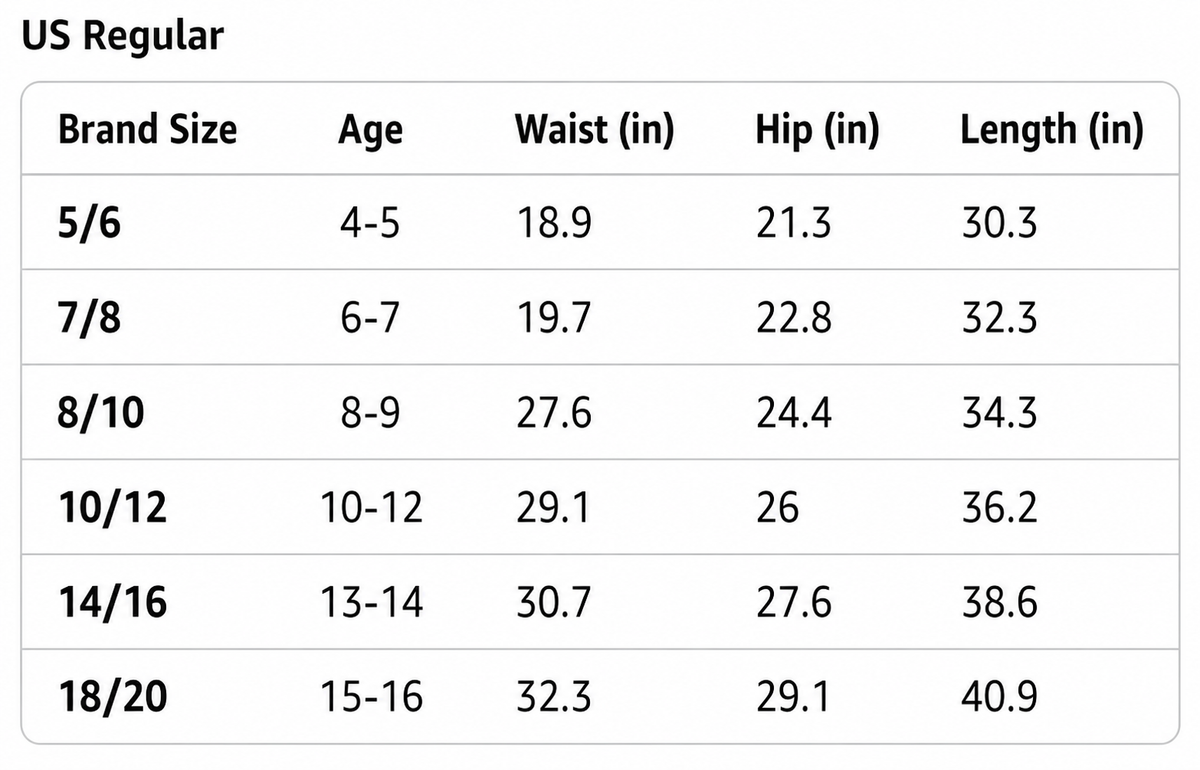This screenshot has width=1200, height=770.
Task: Click the Hip (in) column header
Action: coord(817,130)
